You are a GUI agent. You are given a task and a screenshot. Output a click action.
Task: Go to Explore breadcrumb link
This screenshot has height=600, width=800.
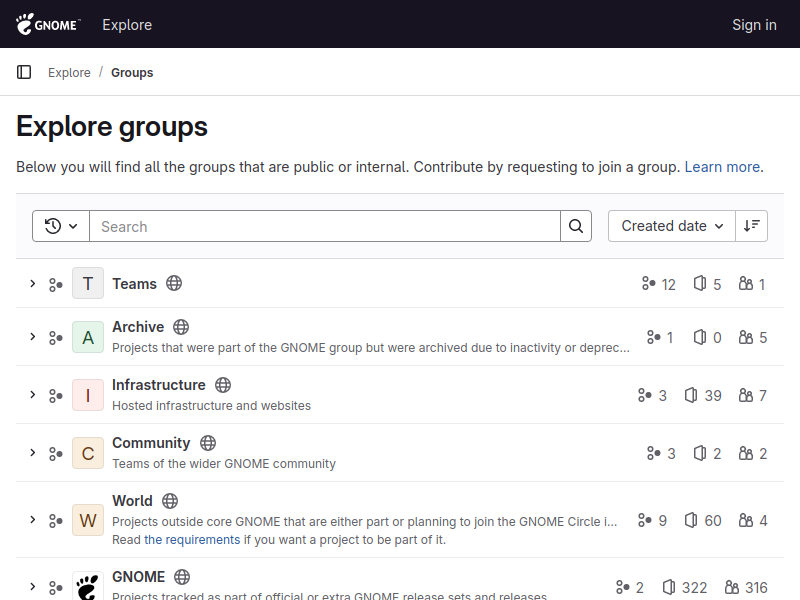click(69, 72)
